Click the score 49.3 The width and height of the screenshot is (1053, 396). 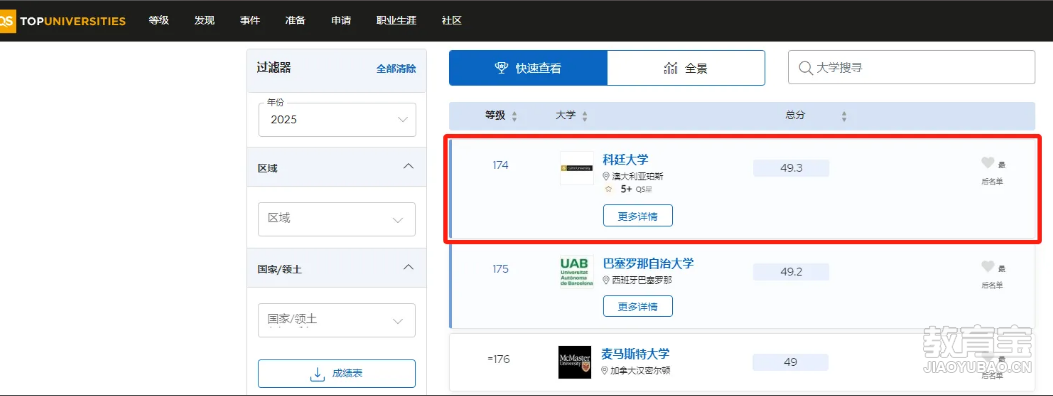click(791, 168)
